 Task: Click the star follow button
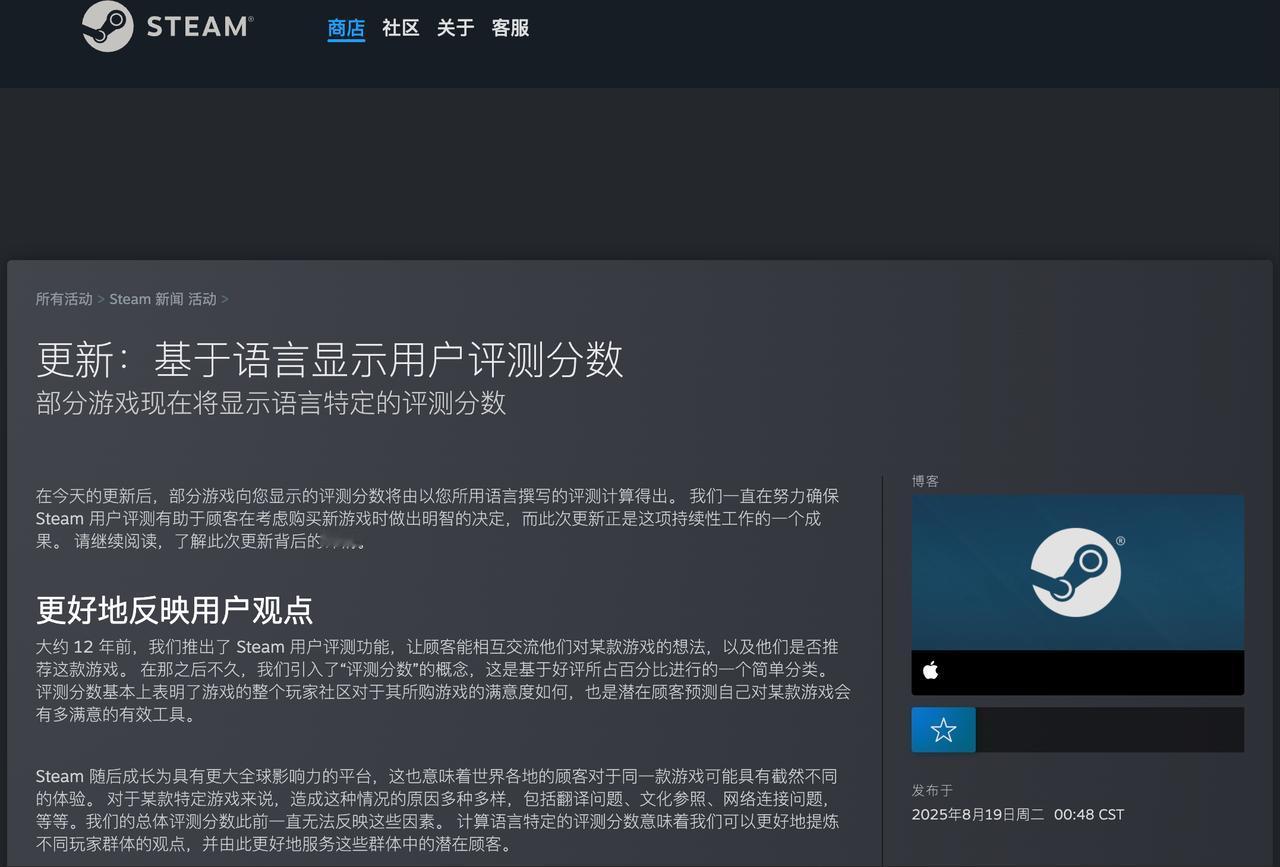[x=943, y=730]
